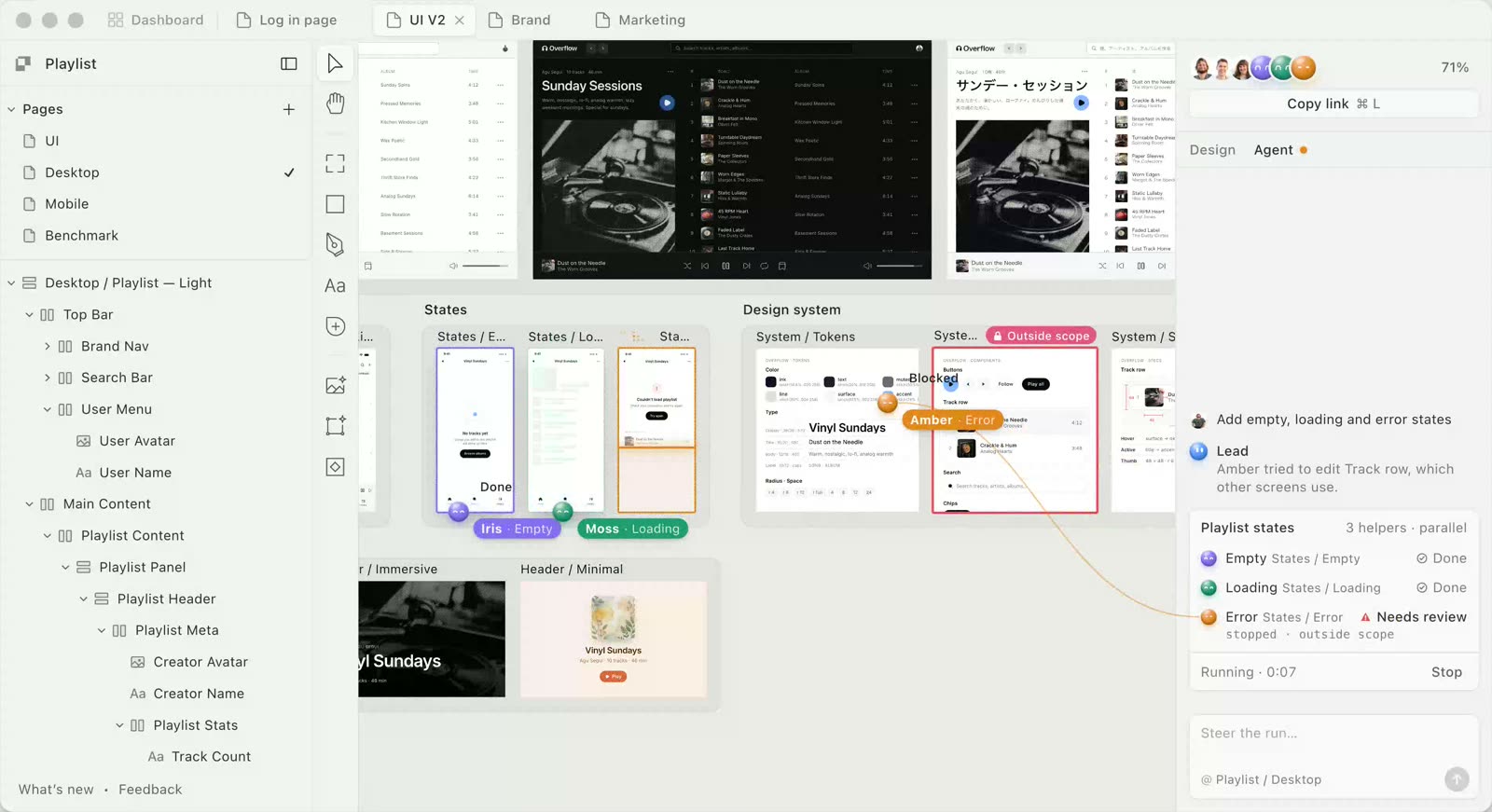Open the What's new link

[56, 790]
